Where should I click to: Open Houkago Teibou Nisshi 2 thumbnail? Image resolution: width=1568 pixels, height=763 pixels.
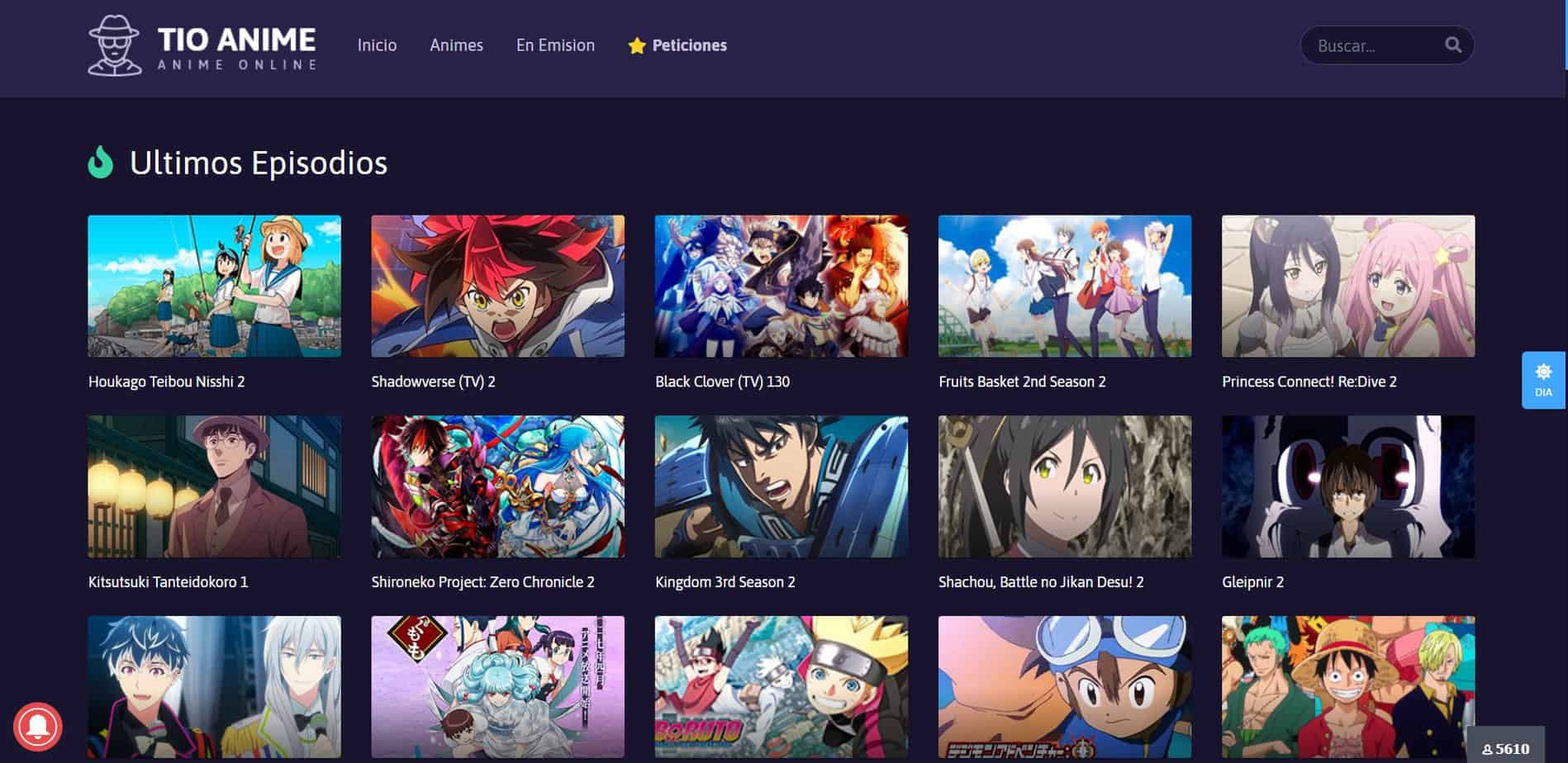[x=214, y=286]
